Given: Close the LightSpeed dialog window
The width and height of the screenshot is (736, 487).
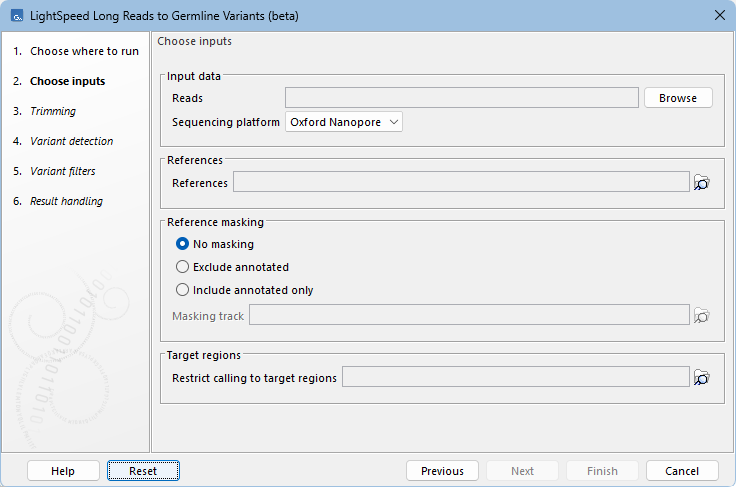Looking at the screenshot, I should tap(720, 15).
